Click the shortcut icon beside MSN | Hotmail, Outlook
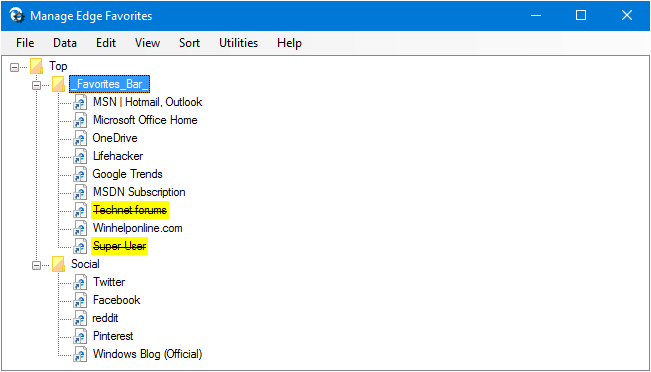The height and width of the screenshot is (372, 651). point(80,103)
